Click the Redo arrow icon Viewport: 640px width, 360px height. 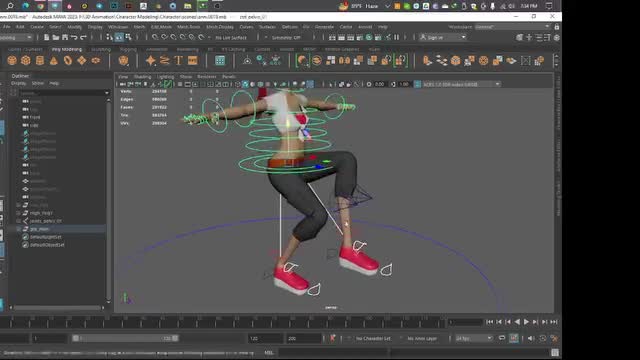tap(83, 38)
